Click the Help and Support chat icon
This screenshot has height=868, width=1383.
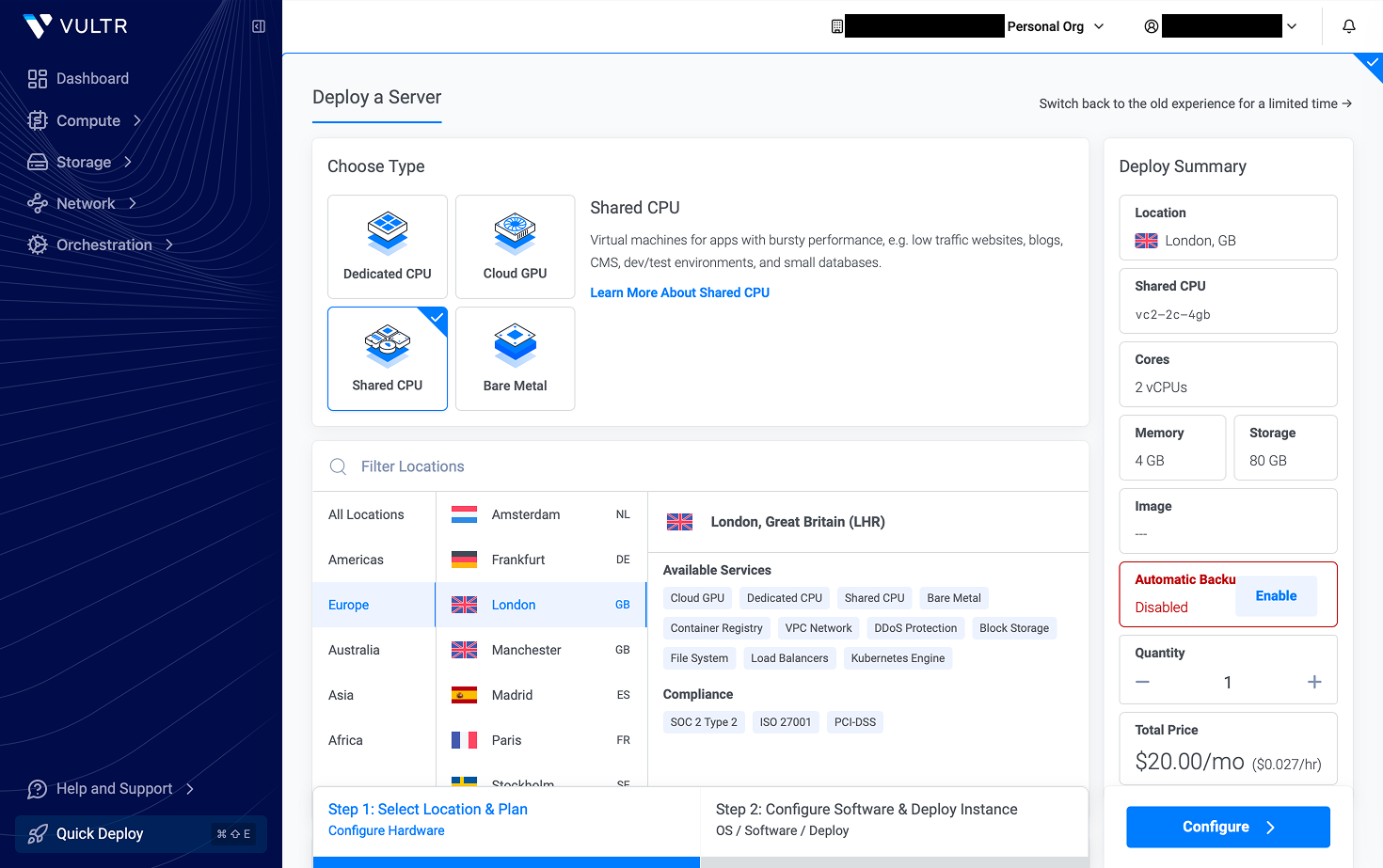[38, 789]
